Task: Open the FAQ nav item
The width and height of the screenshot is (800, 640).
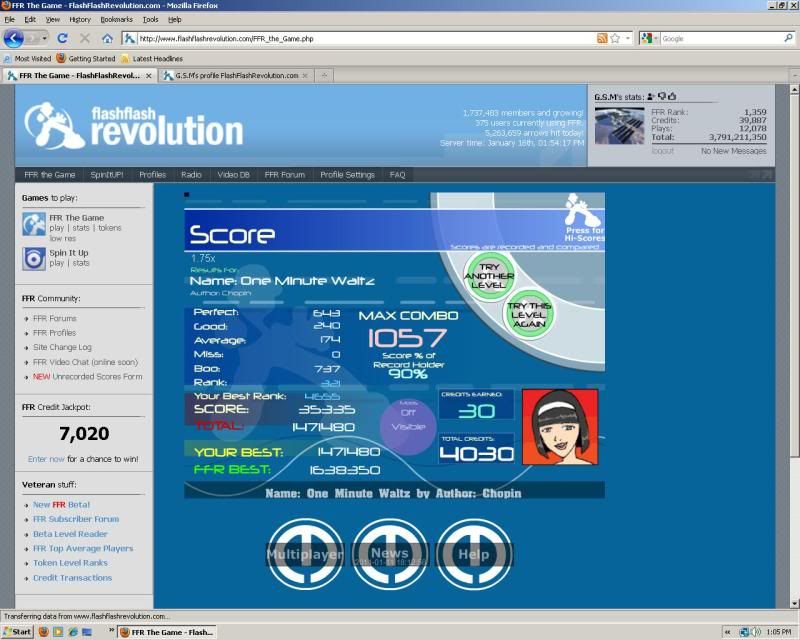Action: coord(397,175)
